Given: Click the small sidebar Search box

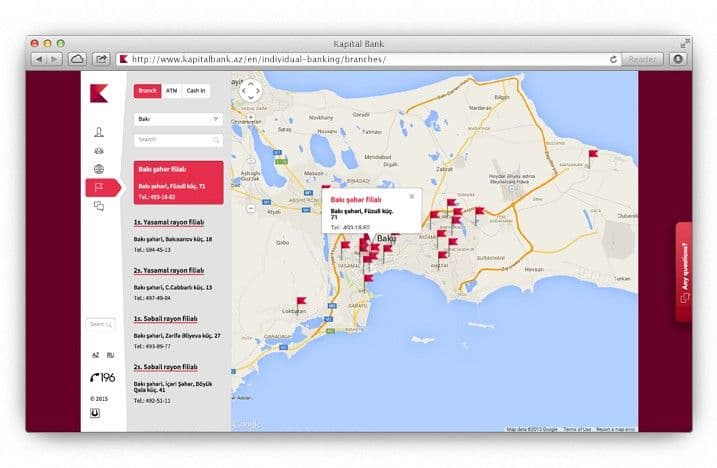Looking at the screenshot, I should point(100,324).
